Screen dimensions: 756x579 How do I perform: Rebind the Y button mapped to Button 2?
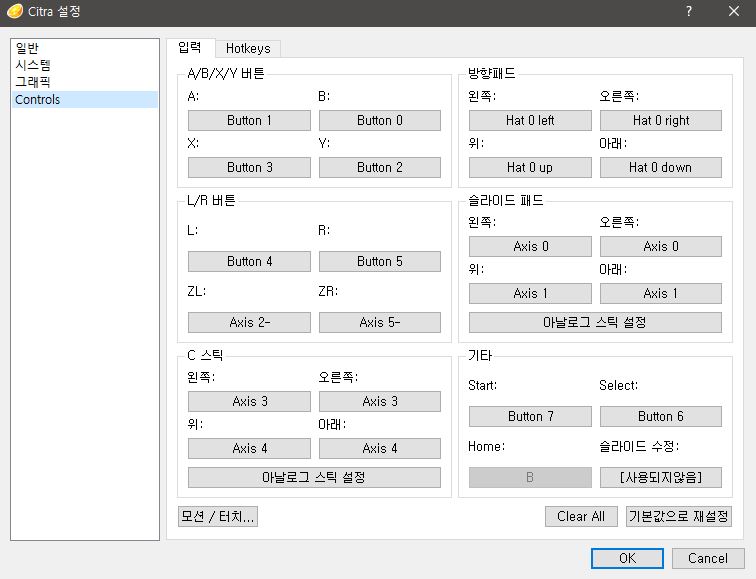380,167
